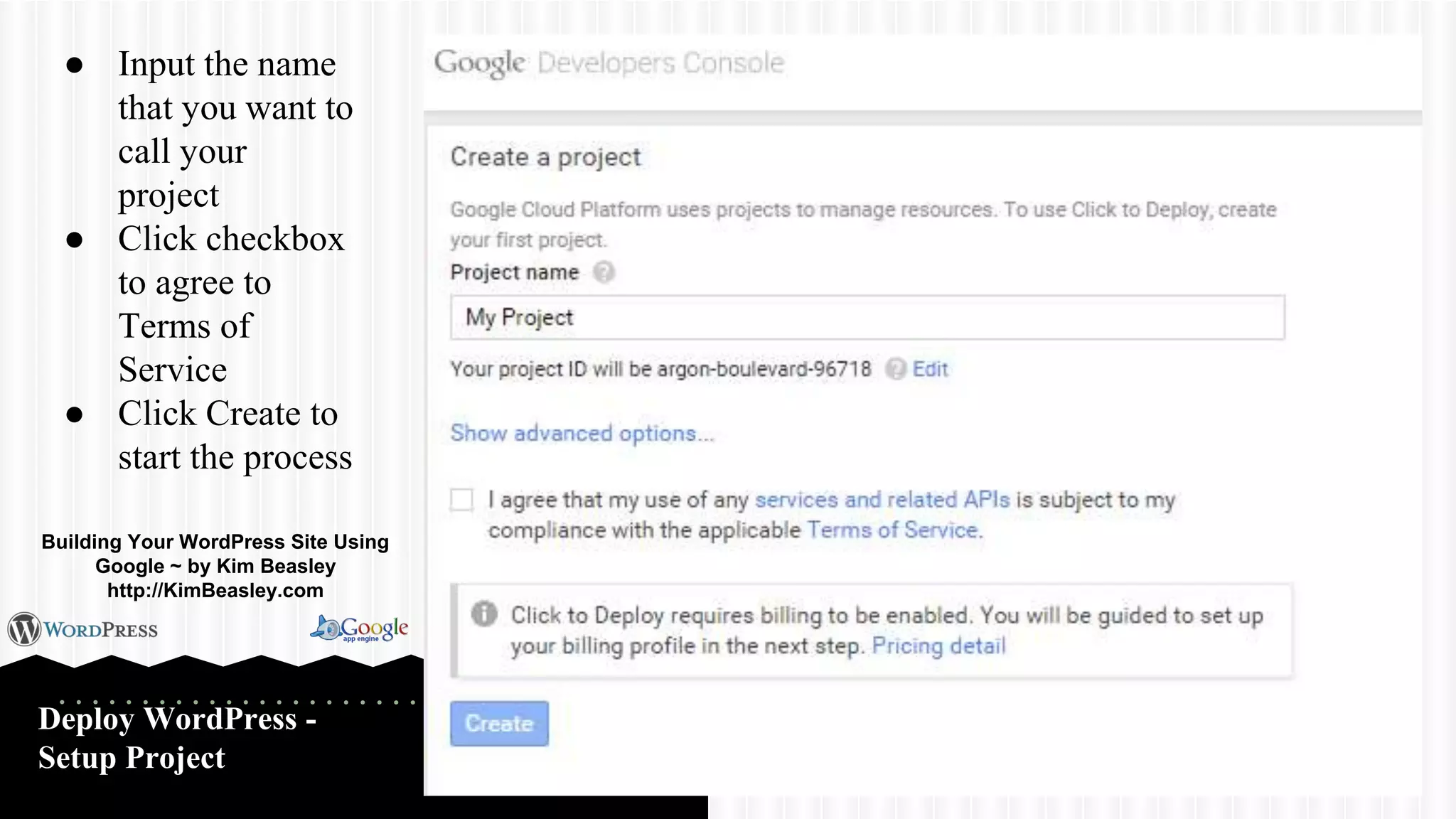
Task: Open the Pricing detail link
Action: (938, 646)
